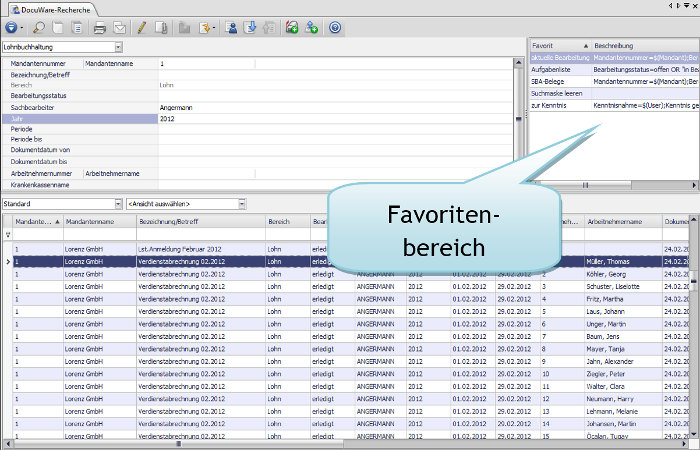Click add-user icon with green plus
The height and width of the screenshot is (450, 700).
pos(311,28)
